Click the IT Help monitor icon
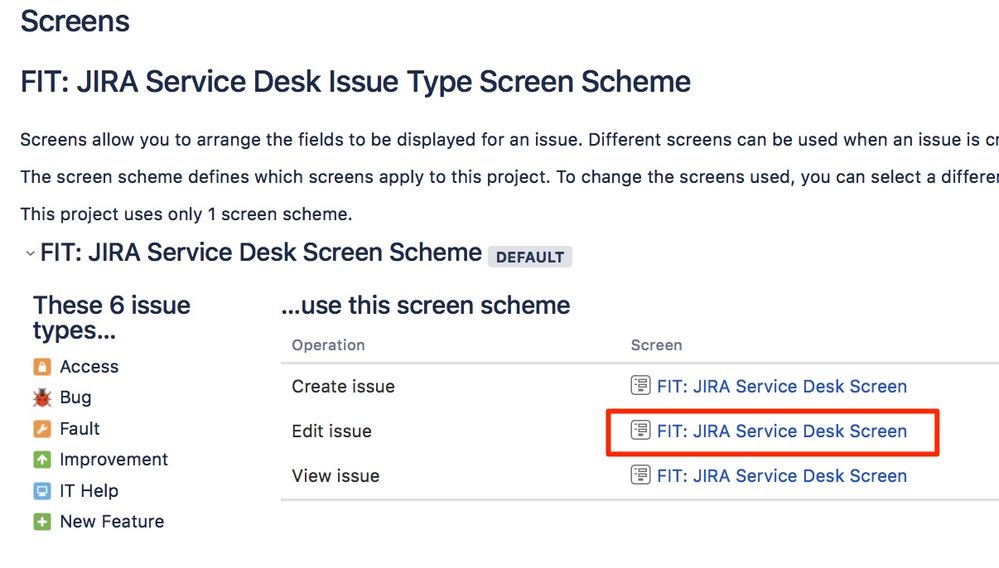This screenshot has width=999, height=568. [x=42, y=491]
